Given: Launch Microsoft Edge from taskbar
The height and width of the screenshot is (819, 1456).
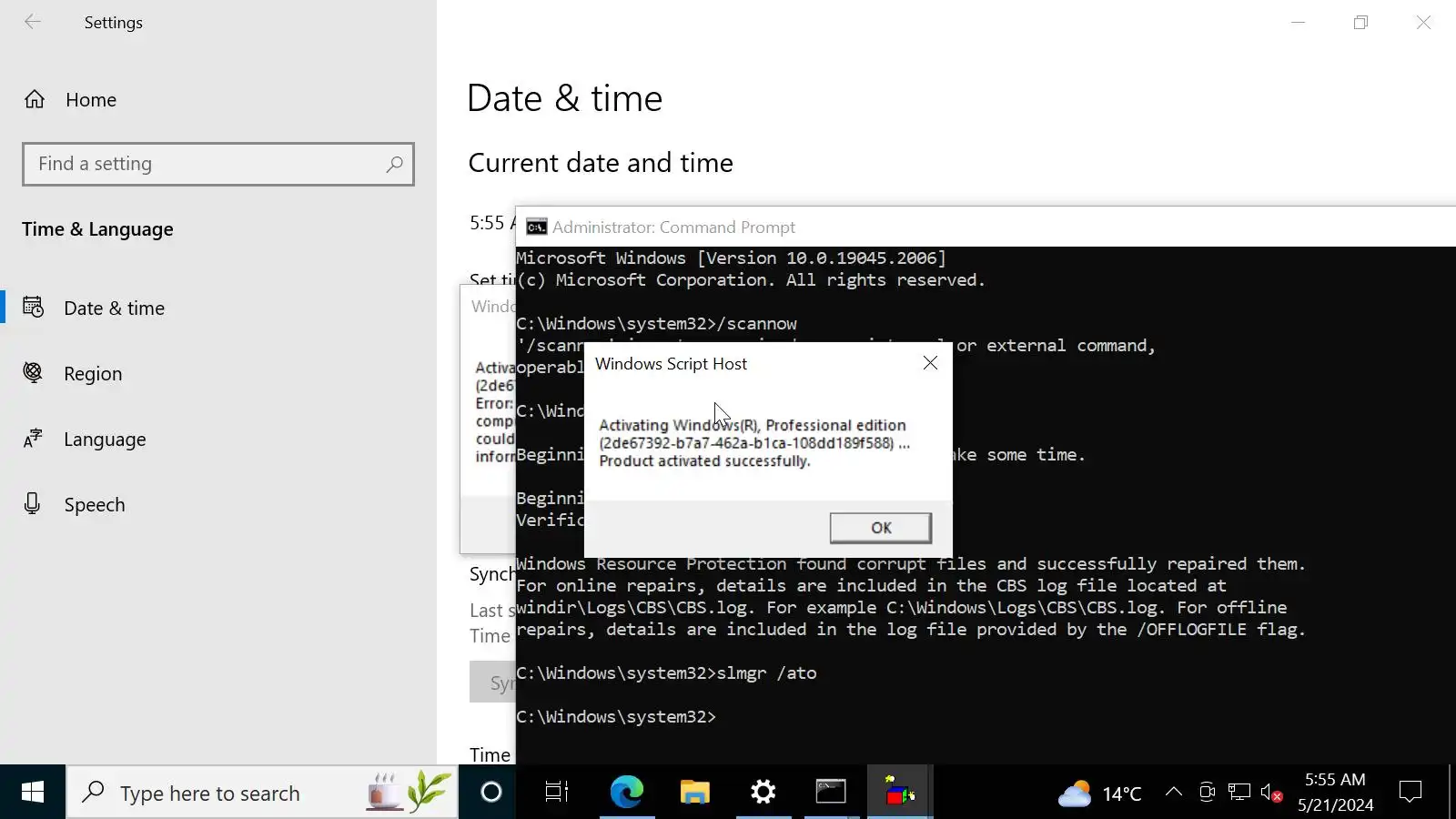Looking at the screenshot, I should pos(626,793).
